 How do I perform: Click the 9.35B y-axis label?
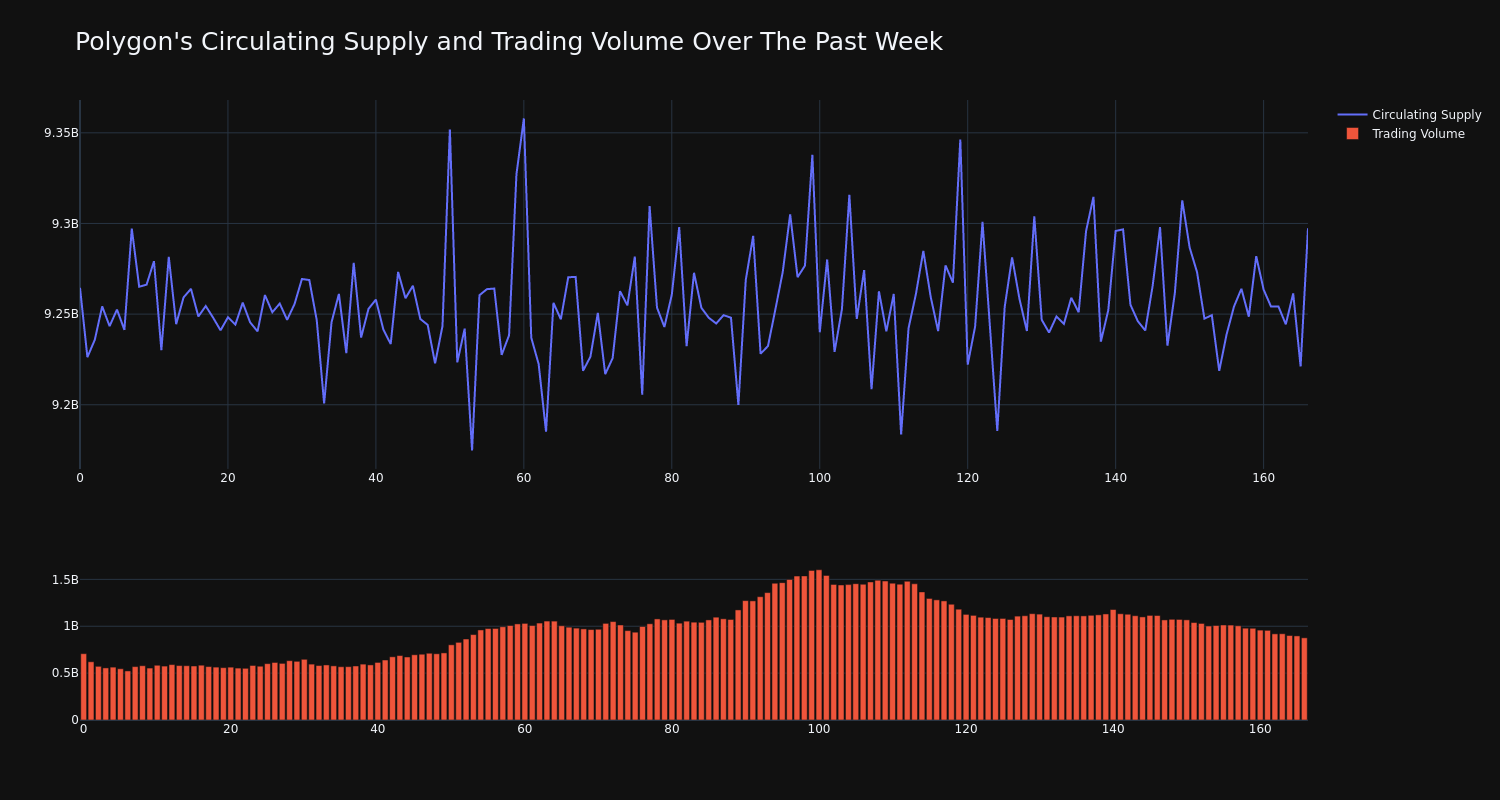click(x=61, y=133)
